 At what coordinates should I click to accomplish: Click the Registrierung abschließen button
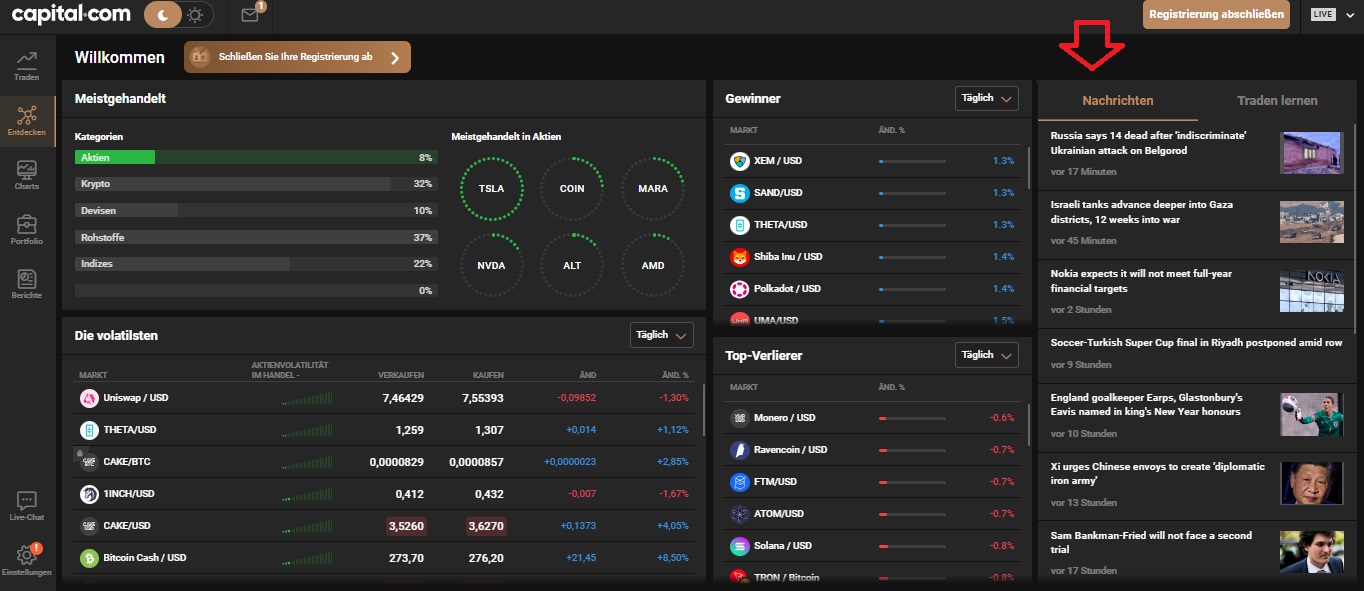[1215, 14]
